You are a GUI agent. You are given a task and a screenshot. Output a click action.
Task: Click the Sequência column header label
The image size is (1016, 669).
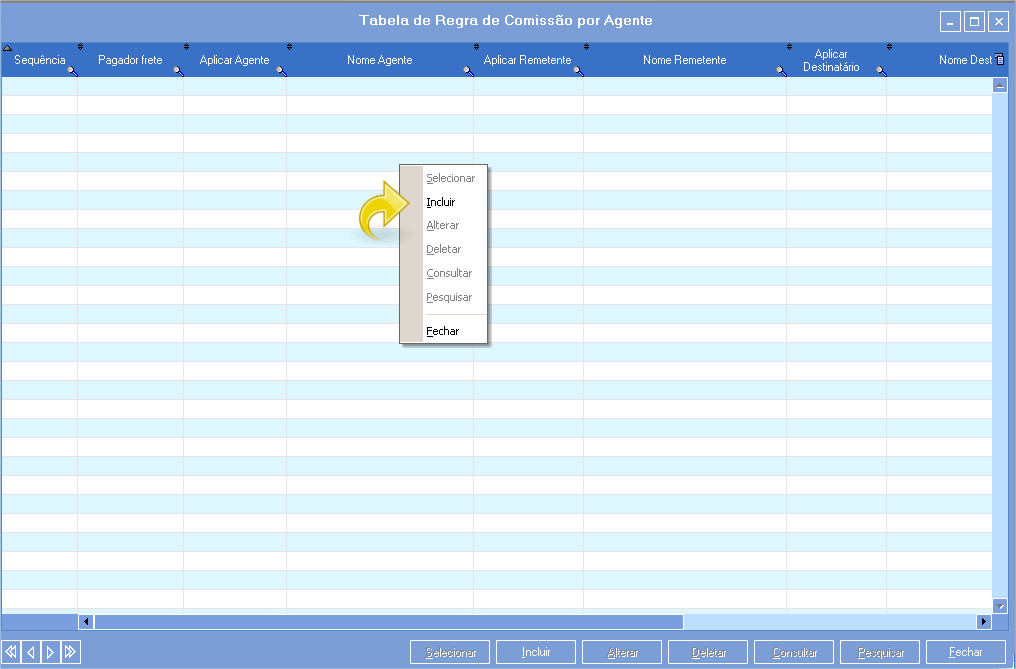point(40,60)
